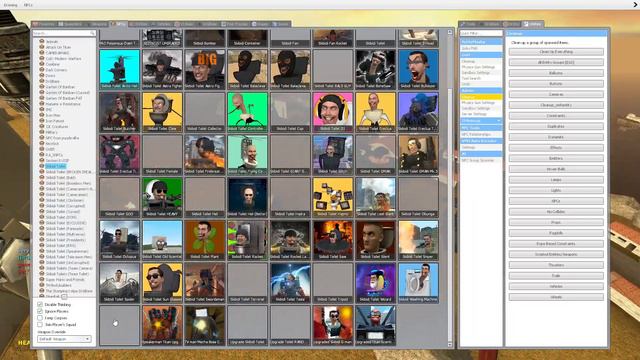Spawn the Speakerman Titan Upg NPC
The image size is (640, 360).
click(x=162, y=325)
